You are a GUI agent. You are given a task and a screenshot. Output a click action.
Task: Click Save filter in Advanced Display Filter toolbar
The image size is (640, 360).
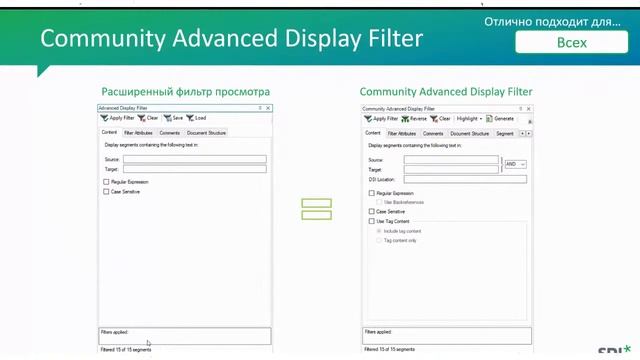click(173, 118)
